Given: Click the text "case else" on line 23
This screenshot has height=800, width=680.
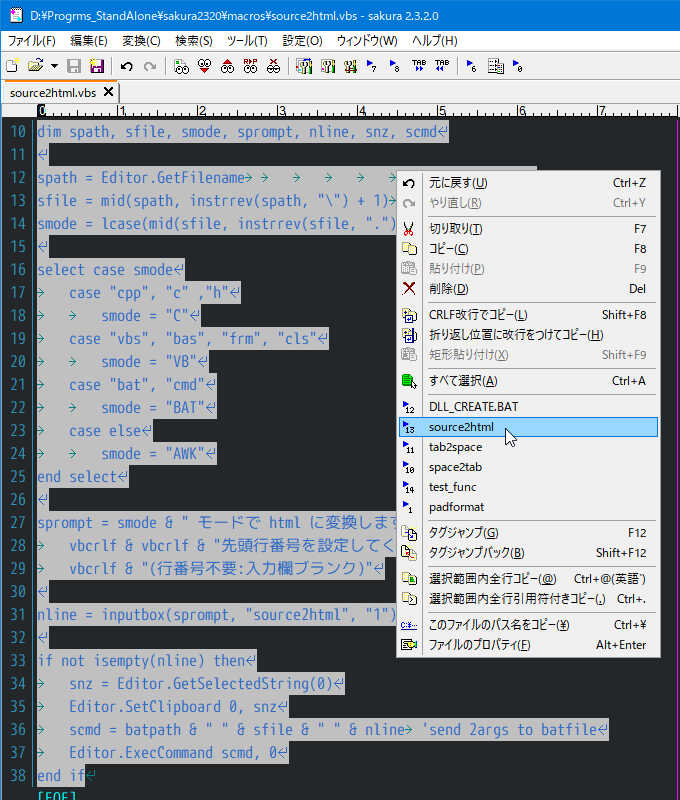Looking at the screenshot, I should pyautogui.click(x=105, y=431).
